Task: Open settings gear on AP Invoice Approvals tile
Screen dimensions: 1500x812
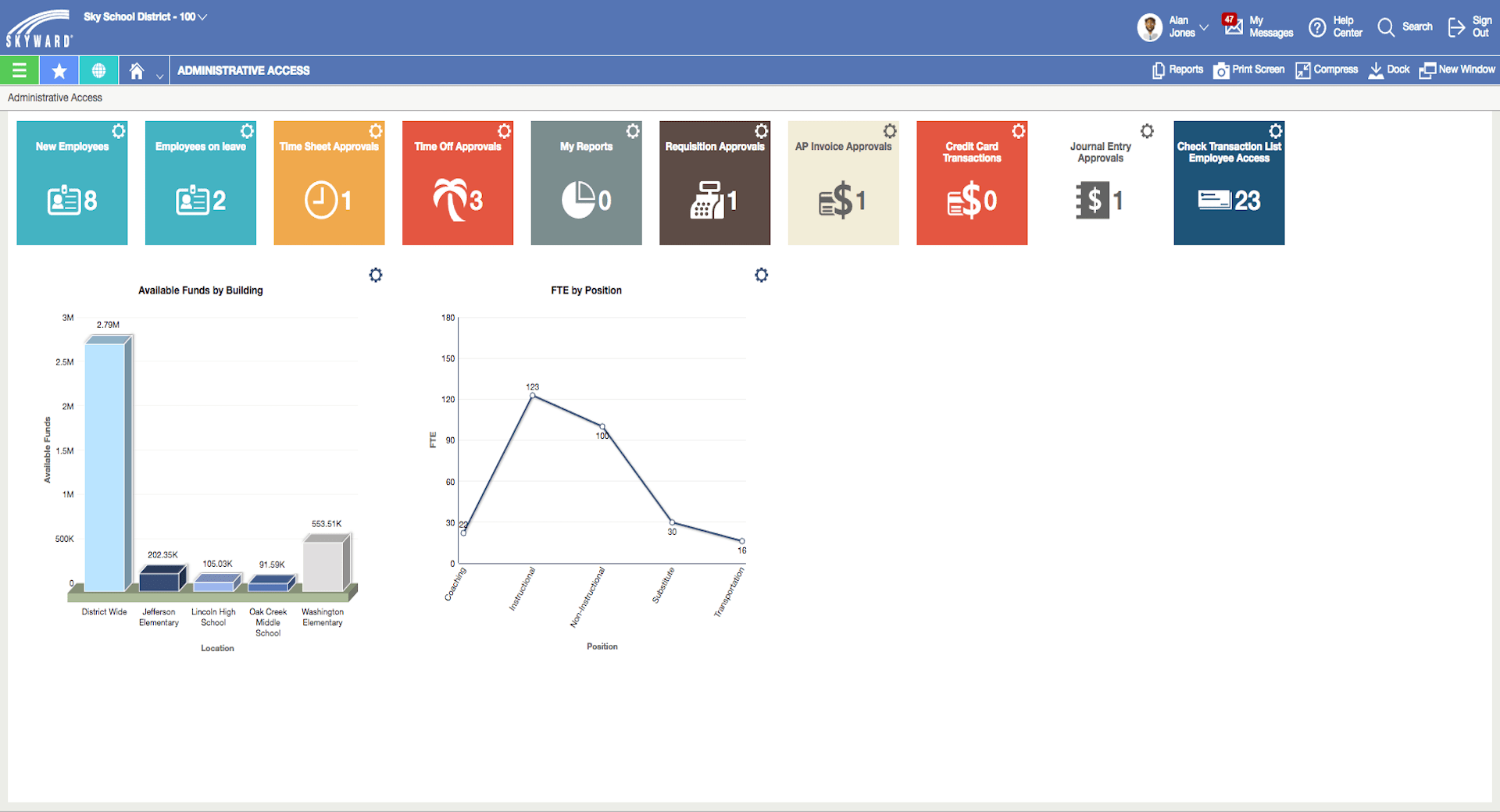Action: (x=890, y=130)
